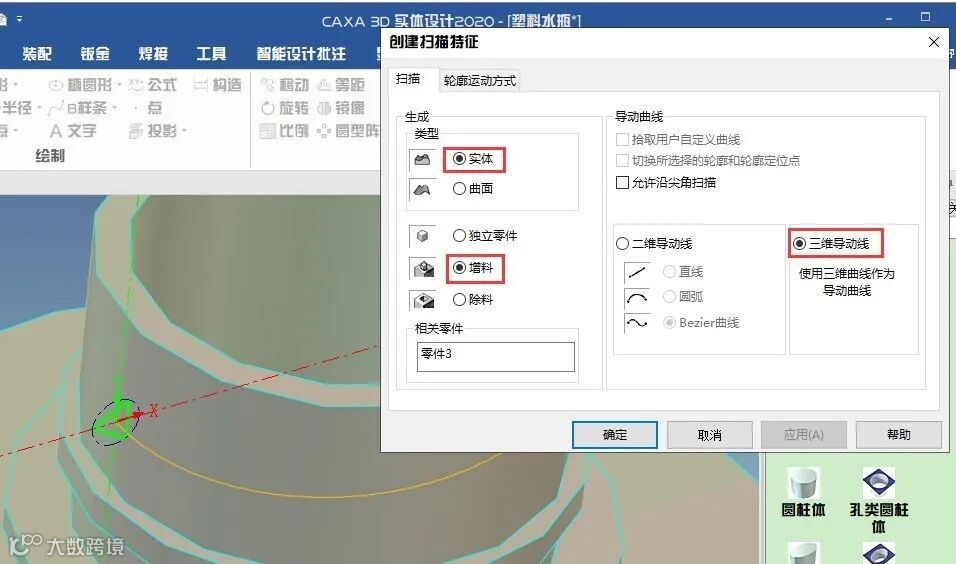Open the 钣金 ribbon tab
The image size is (956, 564).
[x=95, y=54]
